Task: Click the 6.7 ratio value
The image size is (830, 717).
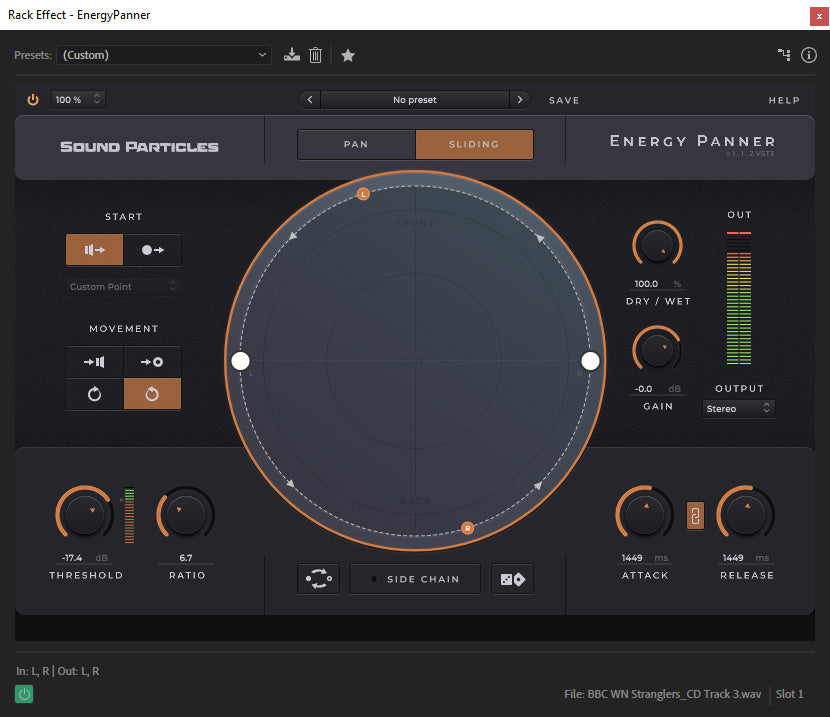Action: (x=186, y=558)
